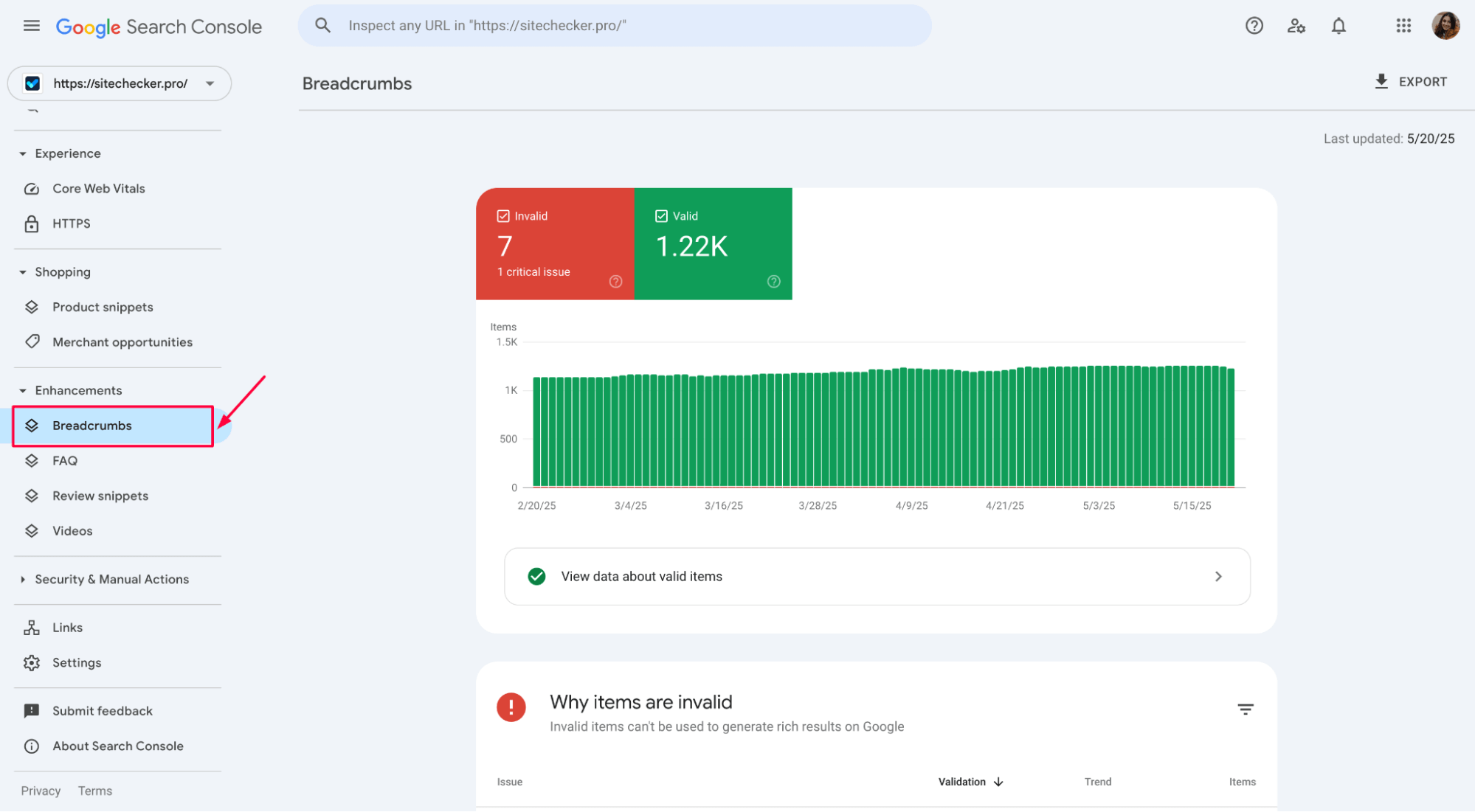Open the Videos enhancement report
1475x812 pixels.
pos(72,530)
